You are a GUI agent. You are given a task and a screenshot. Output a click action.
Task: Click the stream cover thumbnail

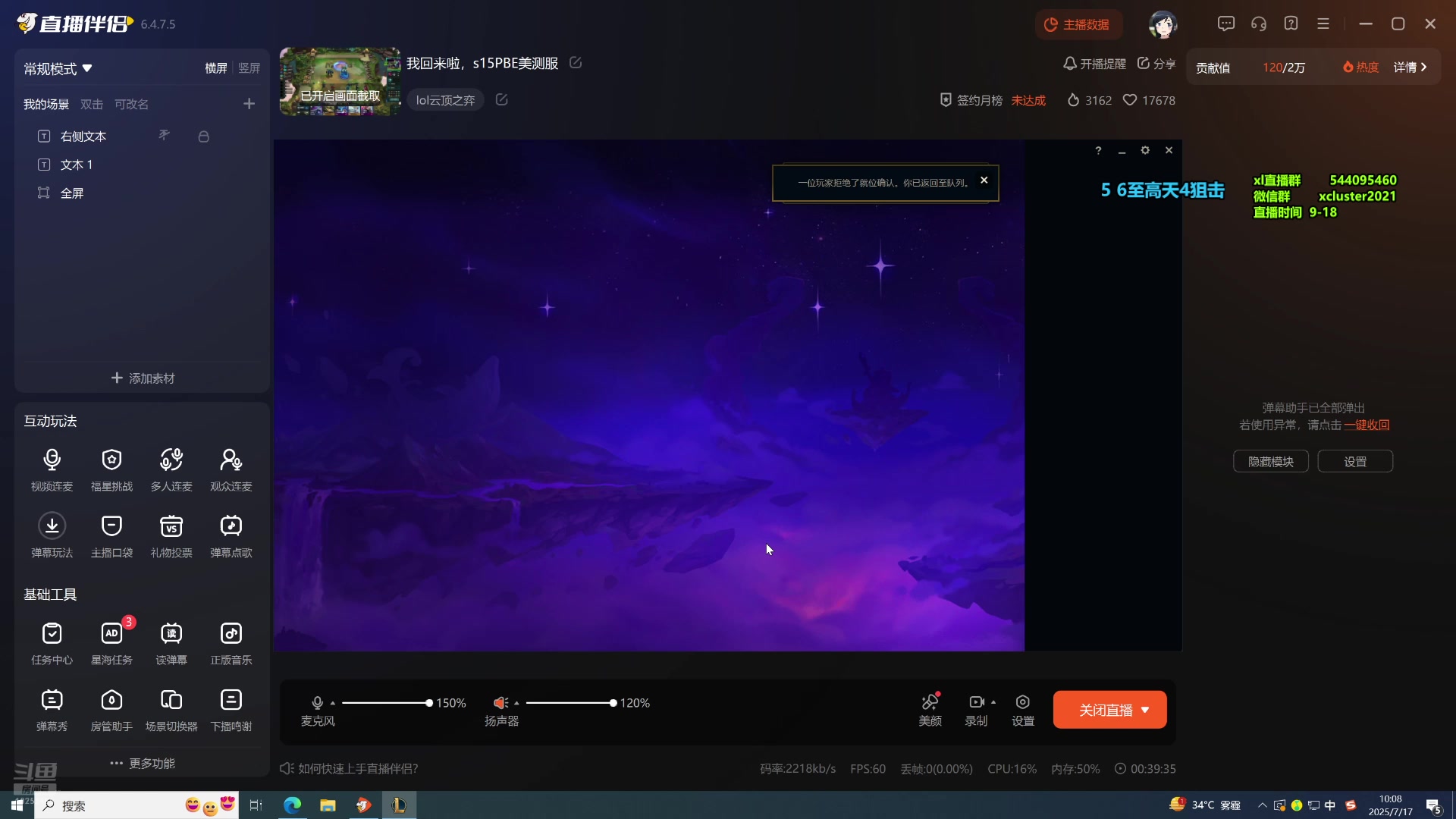coord(340,81)
